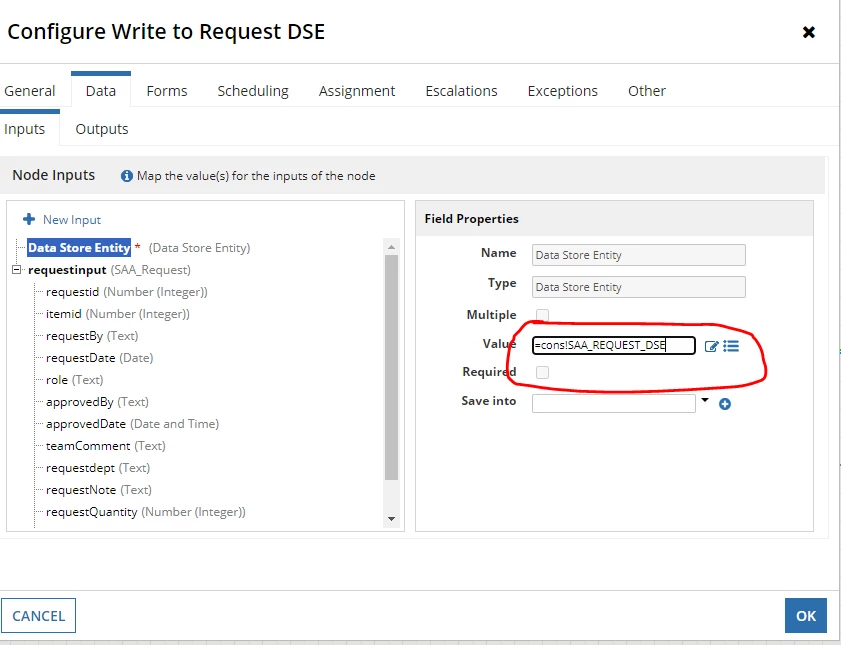Select the requestdept field
The width and height of the screenshot is (841, 645).
(80, 468)
